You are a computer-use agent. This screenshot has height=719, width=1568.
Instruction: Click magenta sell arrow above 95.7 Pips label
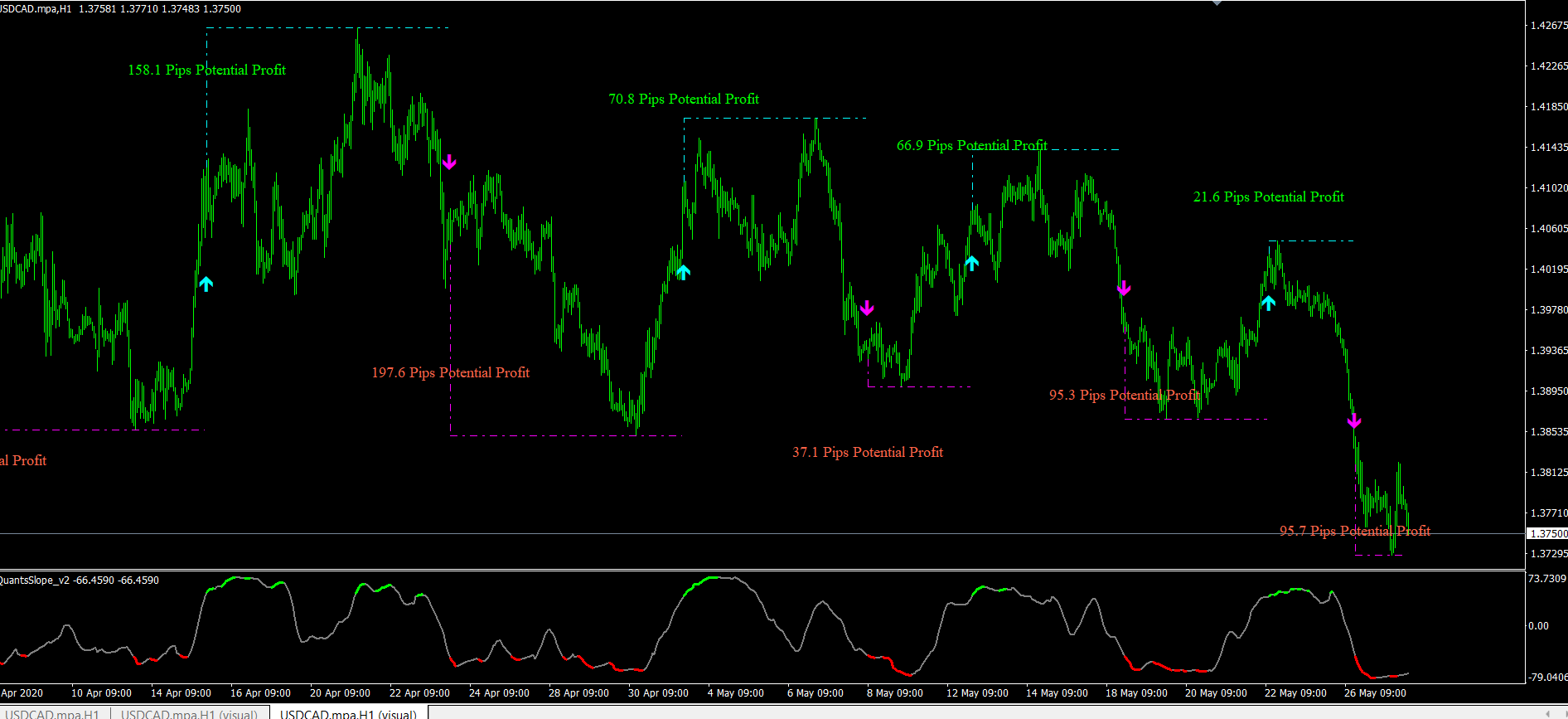pyautogui.click(x=1354, y=421)
